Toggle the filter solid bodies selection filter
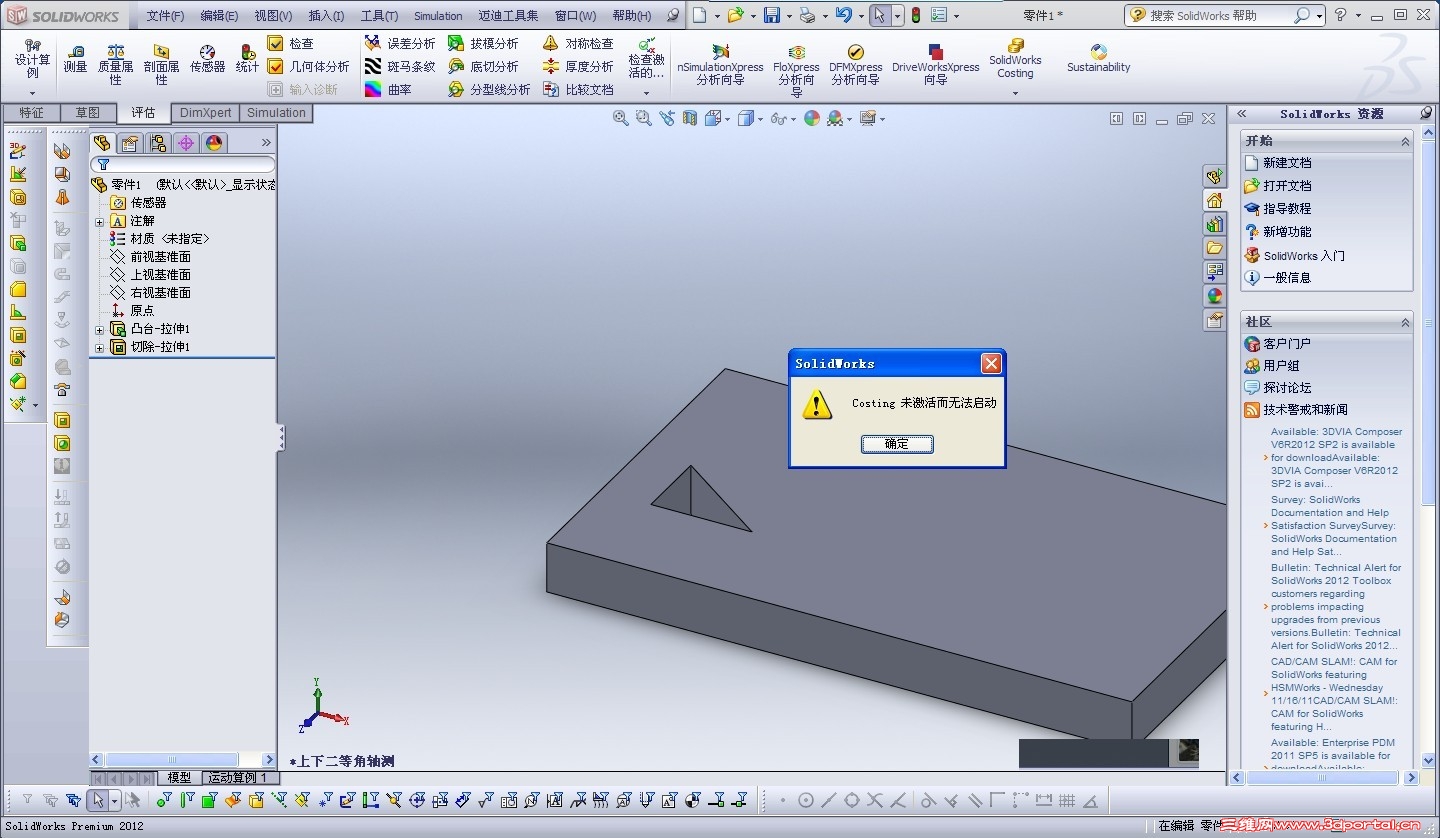Image resolution: width=1440 pixels, height=838 pixels. pos(255,800)
